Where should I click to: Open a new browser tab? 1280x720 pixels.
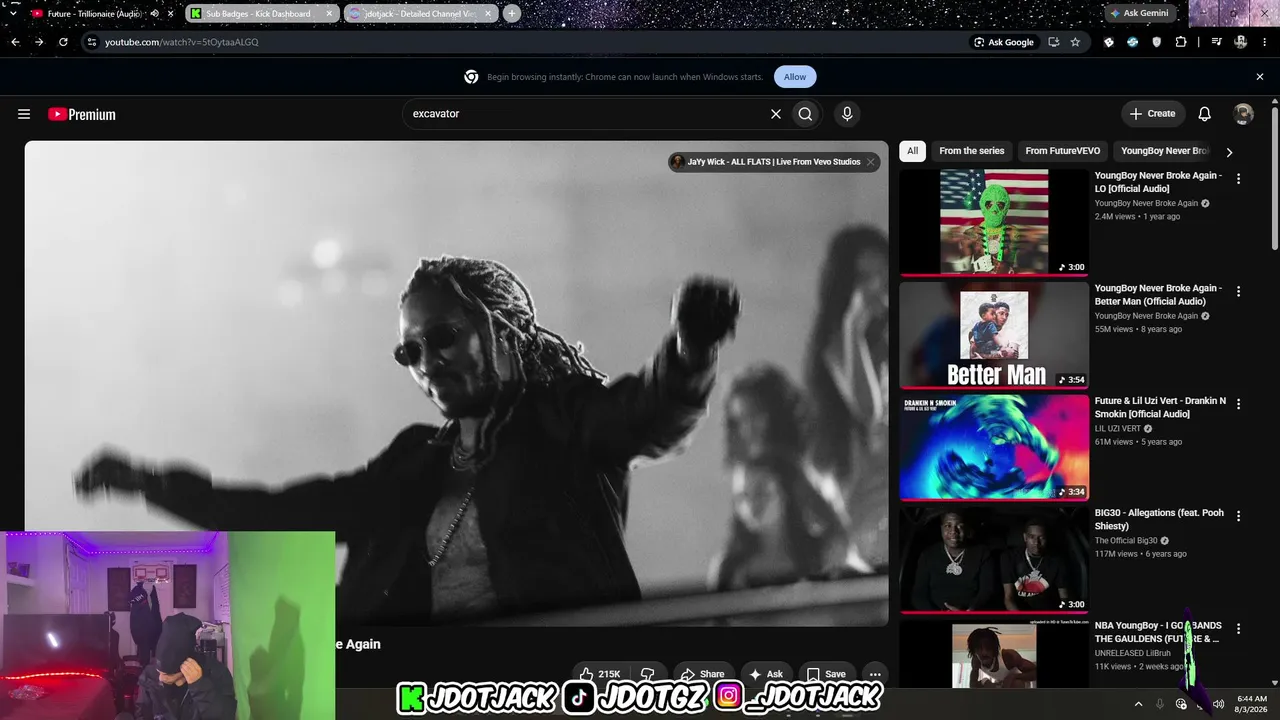pyautogui.click(x=512, y=14)
